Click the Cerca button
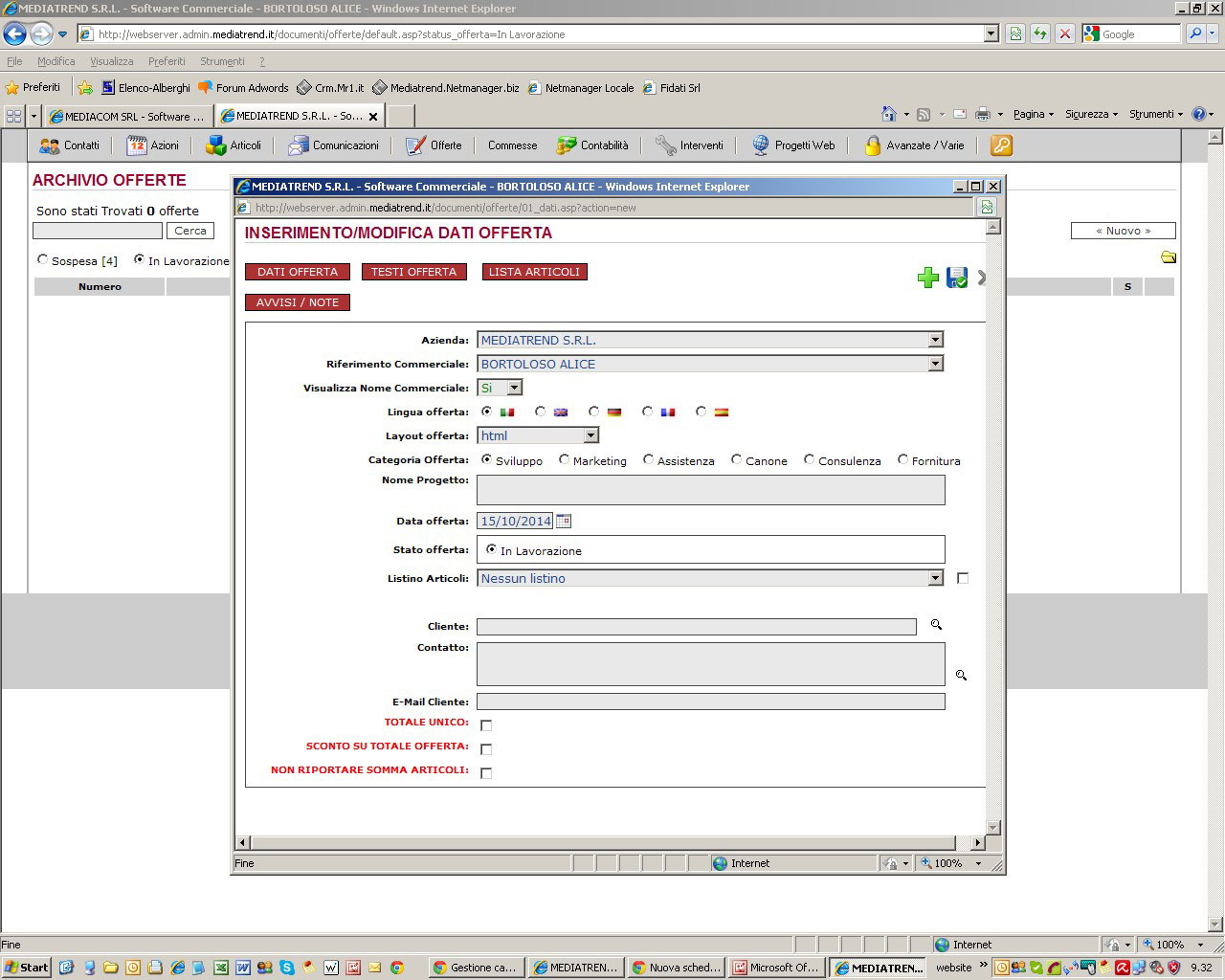1225x980 pixels. click(190, 231)
